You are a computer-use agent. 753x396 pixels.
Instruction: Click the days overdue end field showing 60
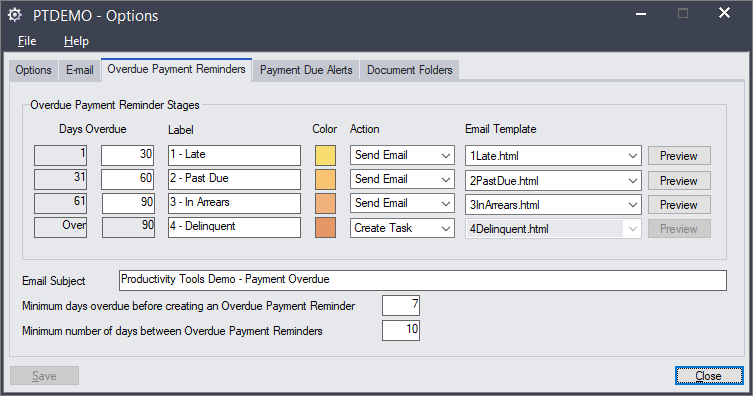click(x=128, y=180)
